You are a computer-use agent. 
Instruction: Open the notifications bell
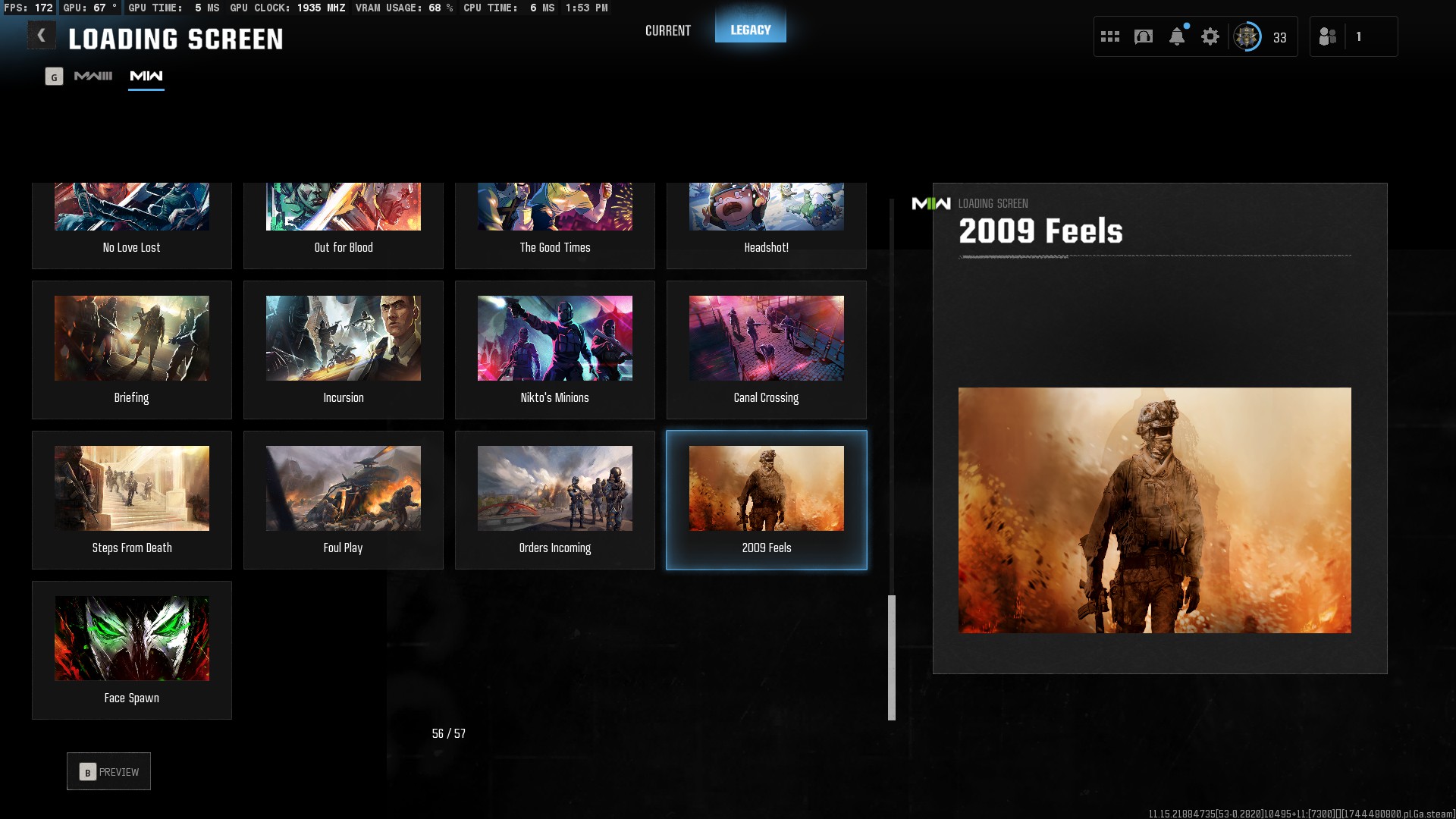[x=1177, y=36]
